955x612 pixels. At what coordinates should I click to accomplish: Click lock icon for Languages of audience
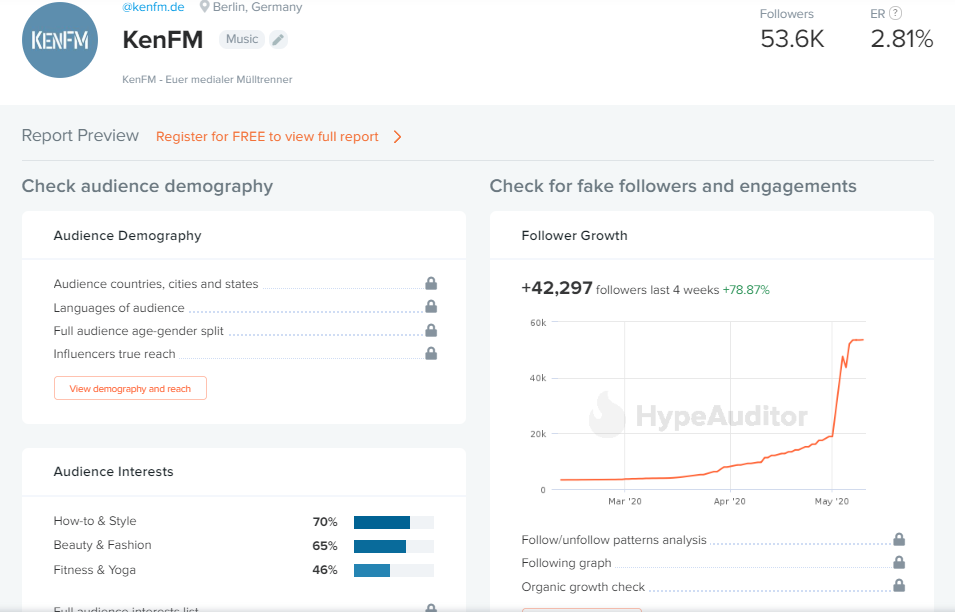click(431, 306)
